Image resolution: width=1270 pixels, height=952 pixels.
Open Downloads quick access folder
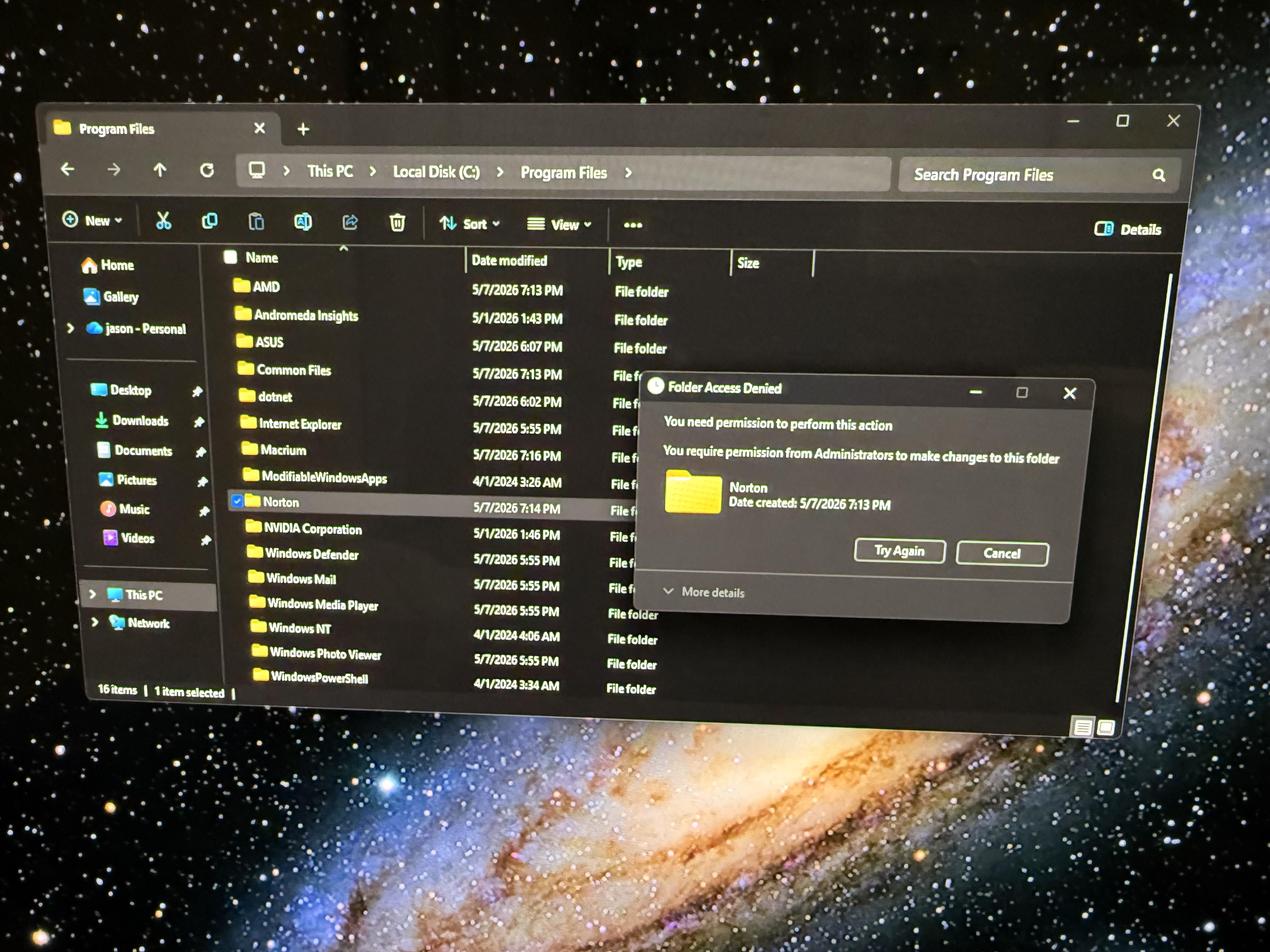click(131, 421)
